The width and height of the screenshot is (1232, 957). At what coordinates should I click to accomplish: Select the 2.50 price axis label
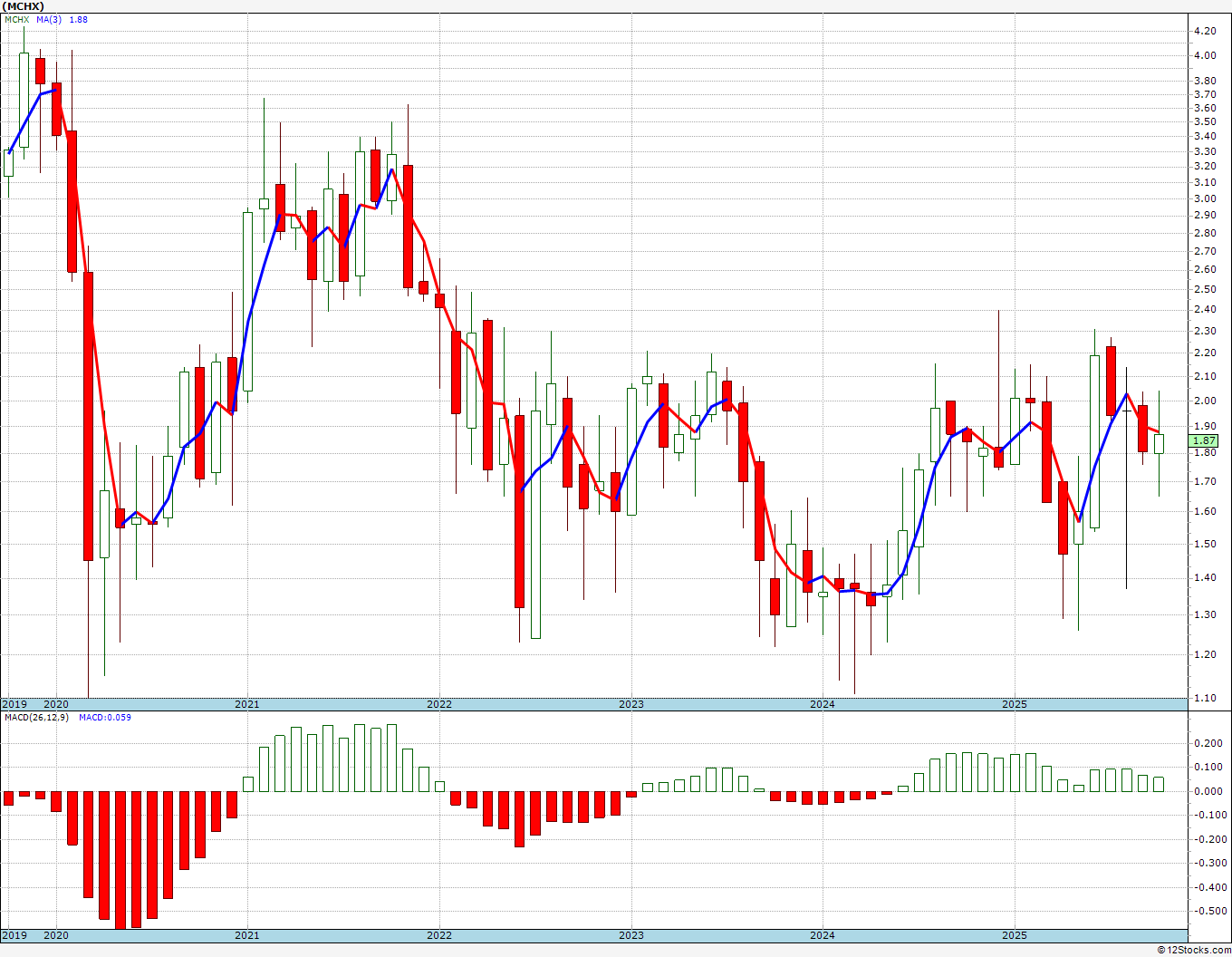click(1205, 289)
